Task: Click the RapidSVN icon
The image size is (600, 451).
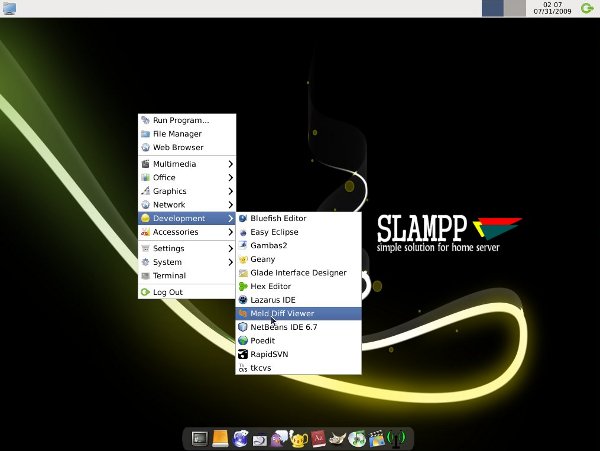Action: pyautogui.click(x=243, y=354)
